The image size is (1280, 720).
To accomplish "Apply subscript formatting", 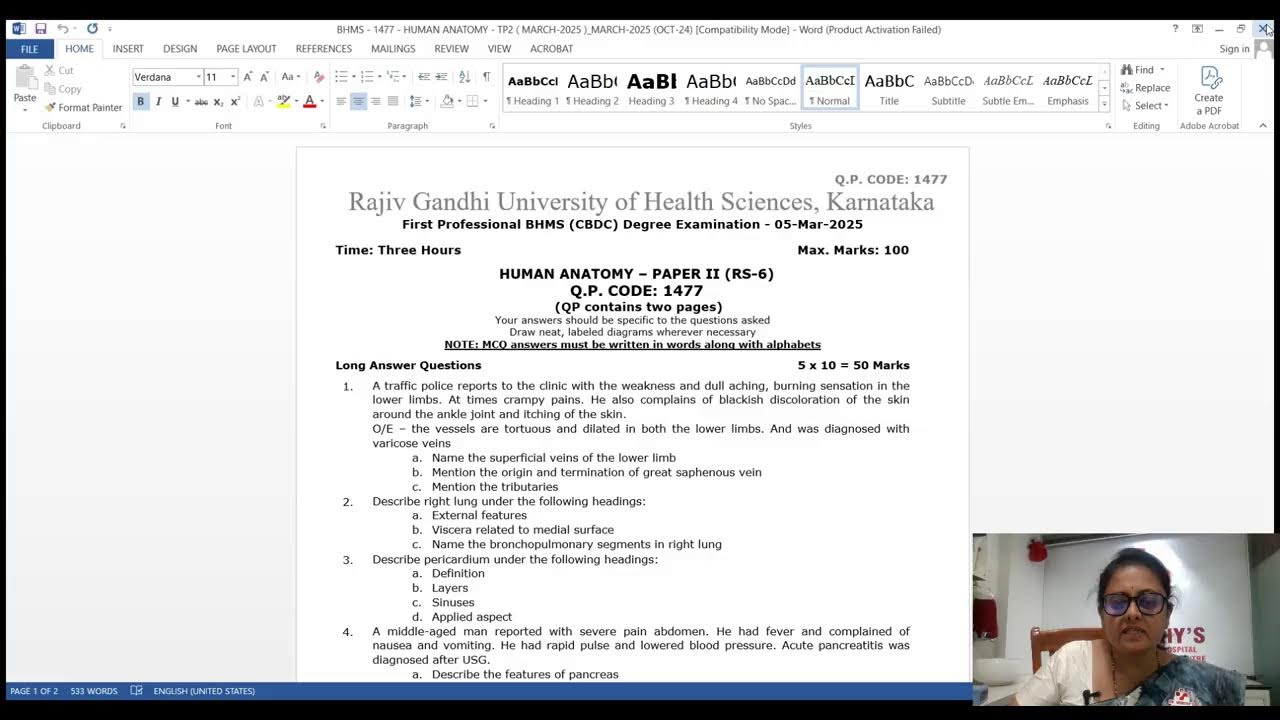I will pyautogui.click(x=218, y=101).
